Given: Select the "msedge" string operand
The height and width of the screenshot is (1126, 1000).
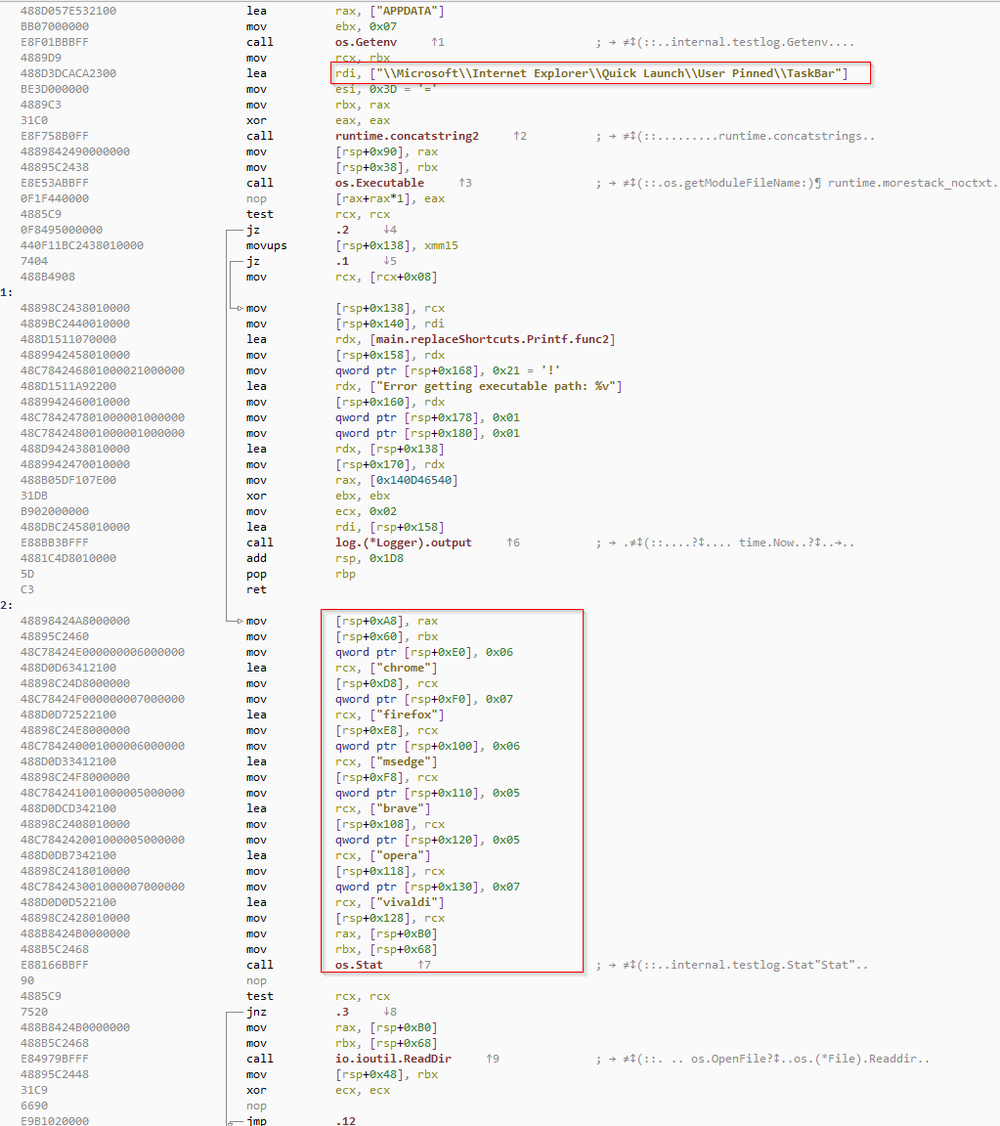Looking at the screenshot, I should tap(403, 762).
